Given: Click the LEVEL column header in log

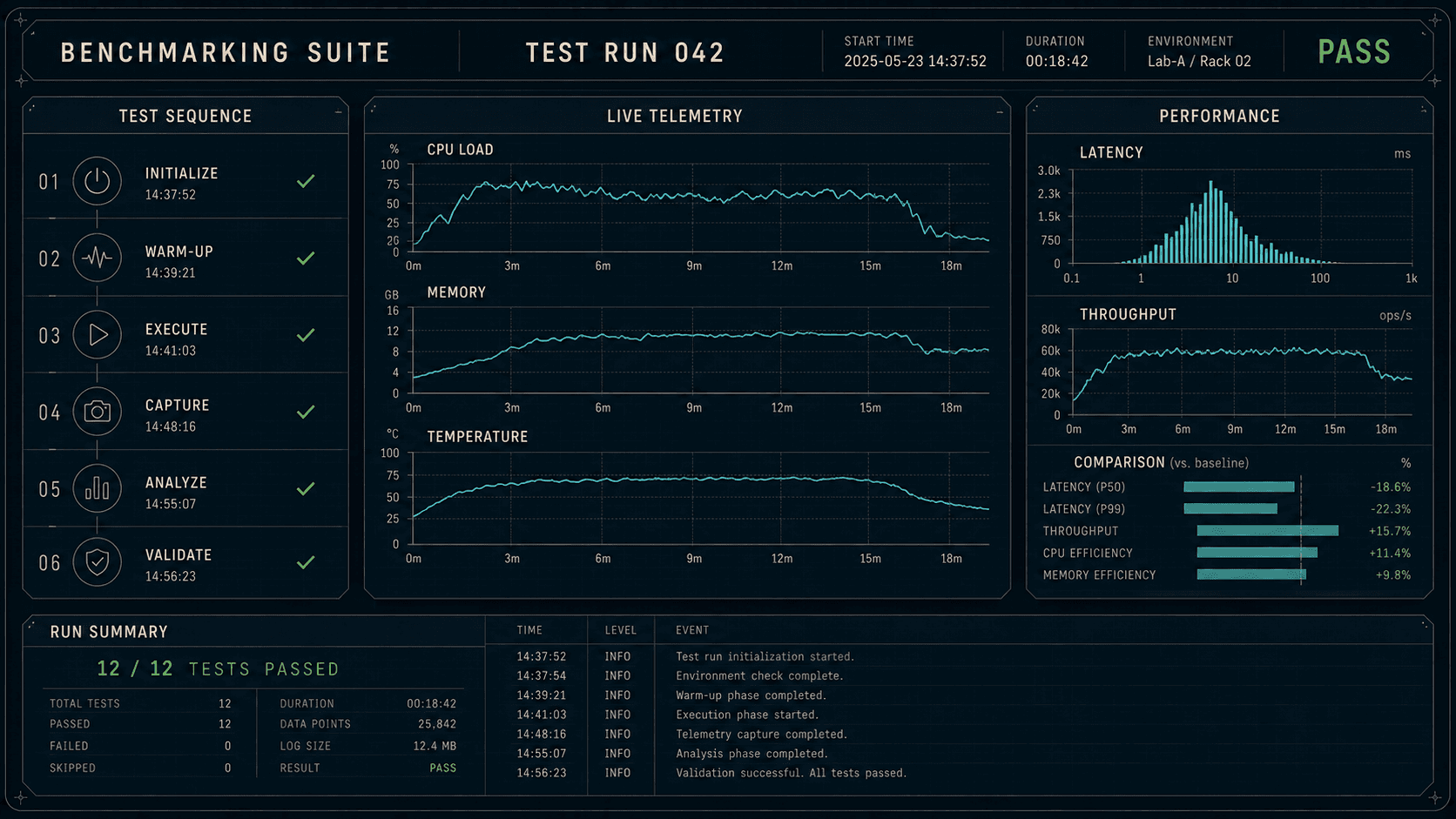Looking at the screenshot, I should 621,630.
